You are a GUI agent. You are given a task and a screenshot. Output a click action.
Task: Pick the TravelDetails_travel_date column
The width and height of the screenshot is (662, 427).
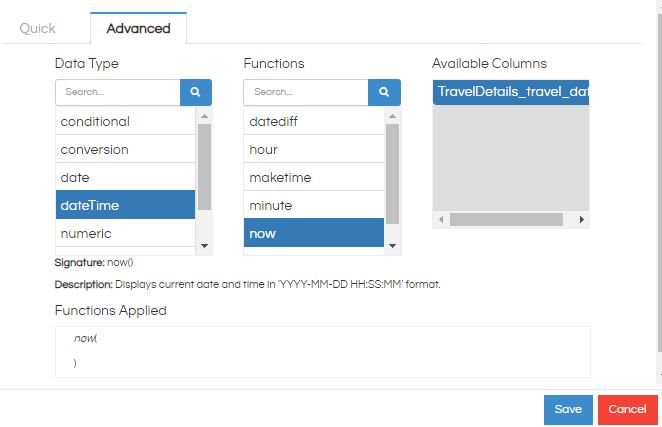pos(511,92)
